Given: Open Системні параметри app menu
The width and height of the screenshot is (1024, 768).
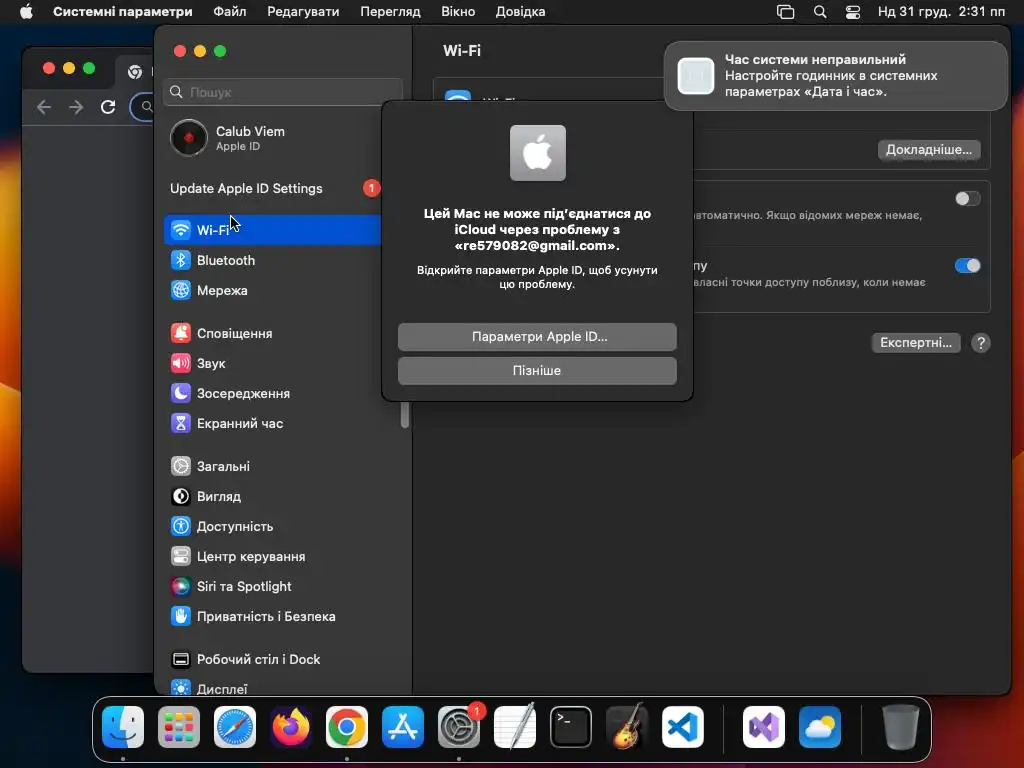Looking at the screenshot, I should point(123,12).
